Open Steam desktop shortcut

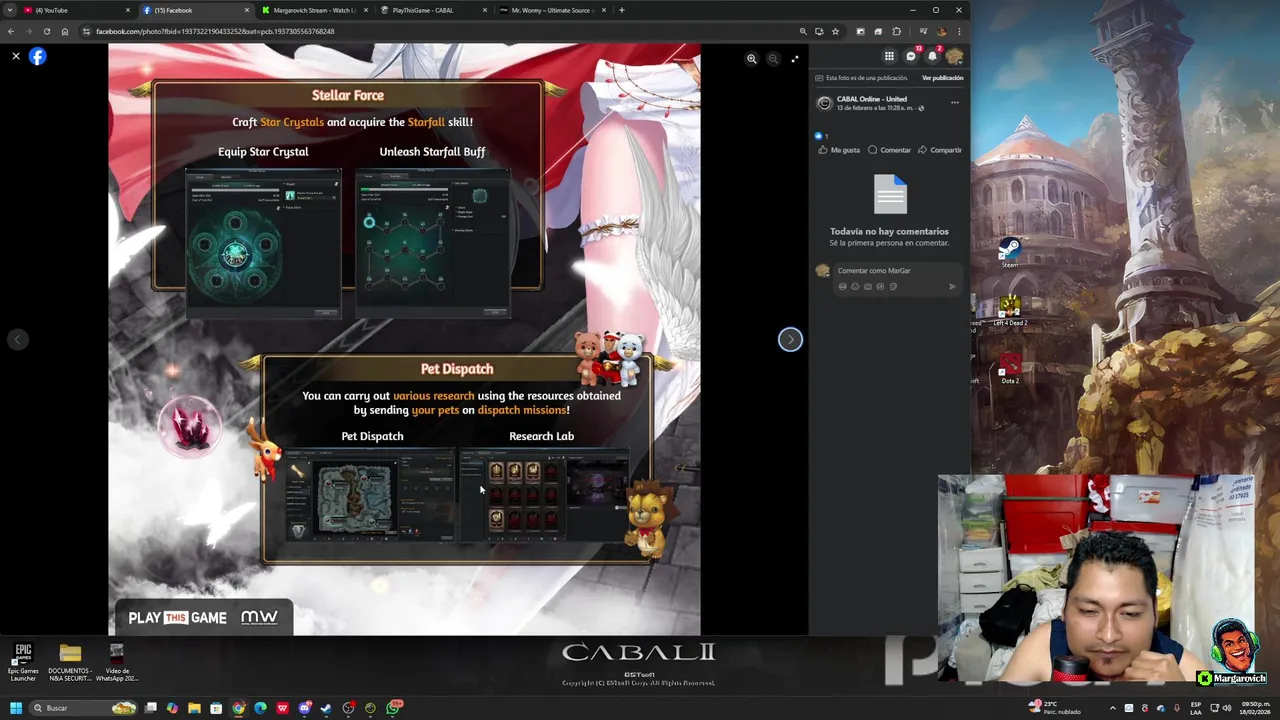point(1009,252)
